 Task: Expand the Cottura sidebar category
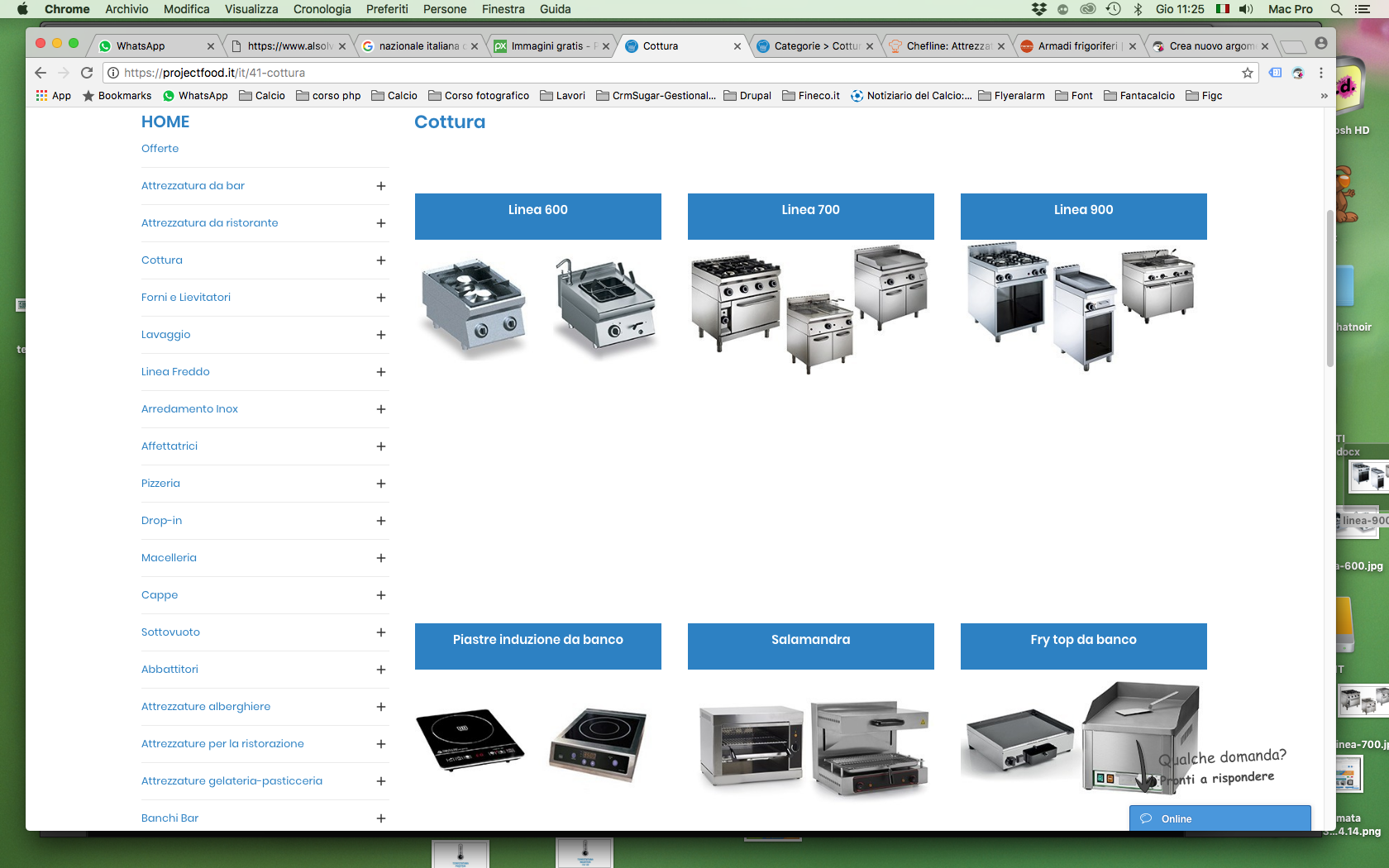[381, 260]
